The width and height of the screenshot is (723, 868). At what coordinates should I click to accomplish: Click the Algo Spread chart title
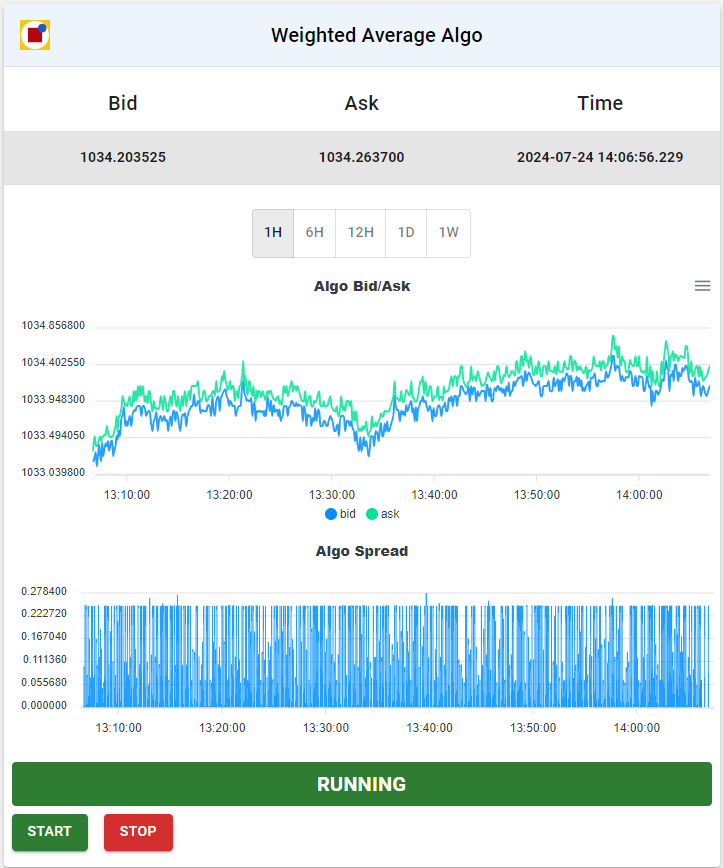point(362,551)
